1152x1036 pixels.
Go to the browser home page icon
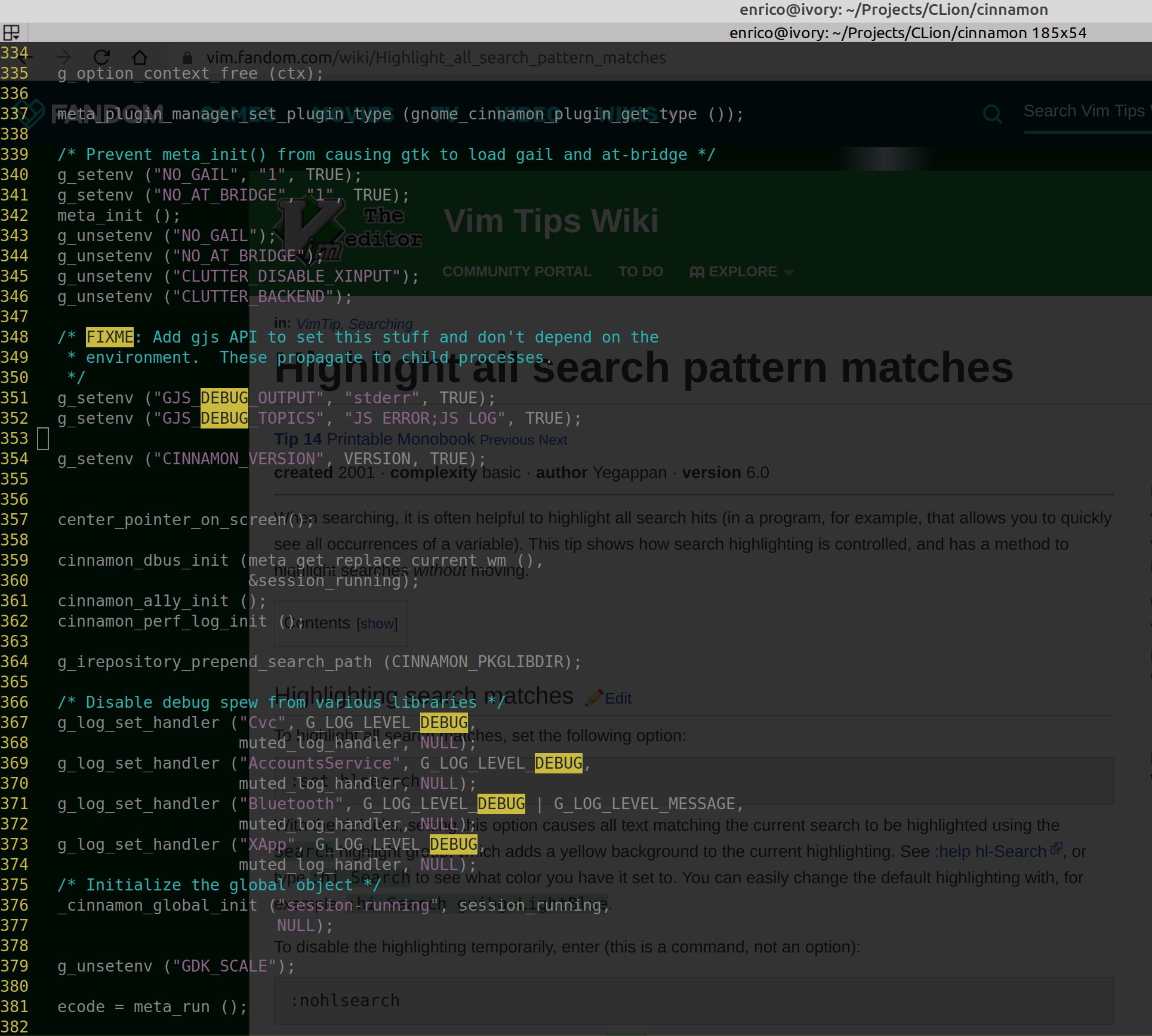(140, 57)
